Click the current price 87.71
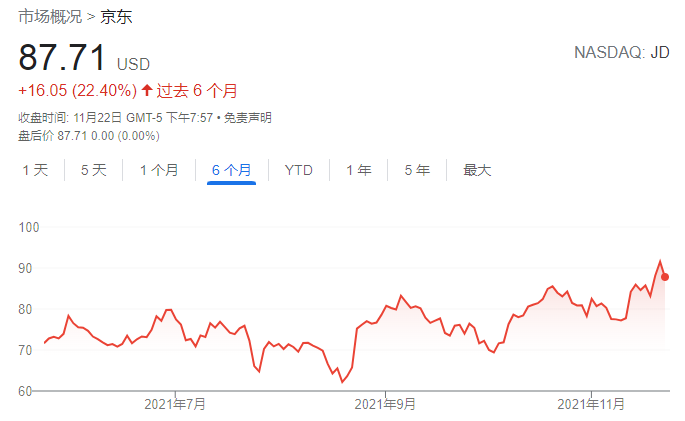The image size is (685, 421). [62, 57]
